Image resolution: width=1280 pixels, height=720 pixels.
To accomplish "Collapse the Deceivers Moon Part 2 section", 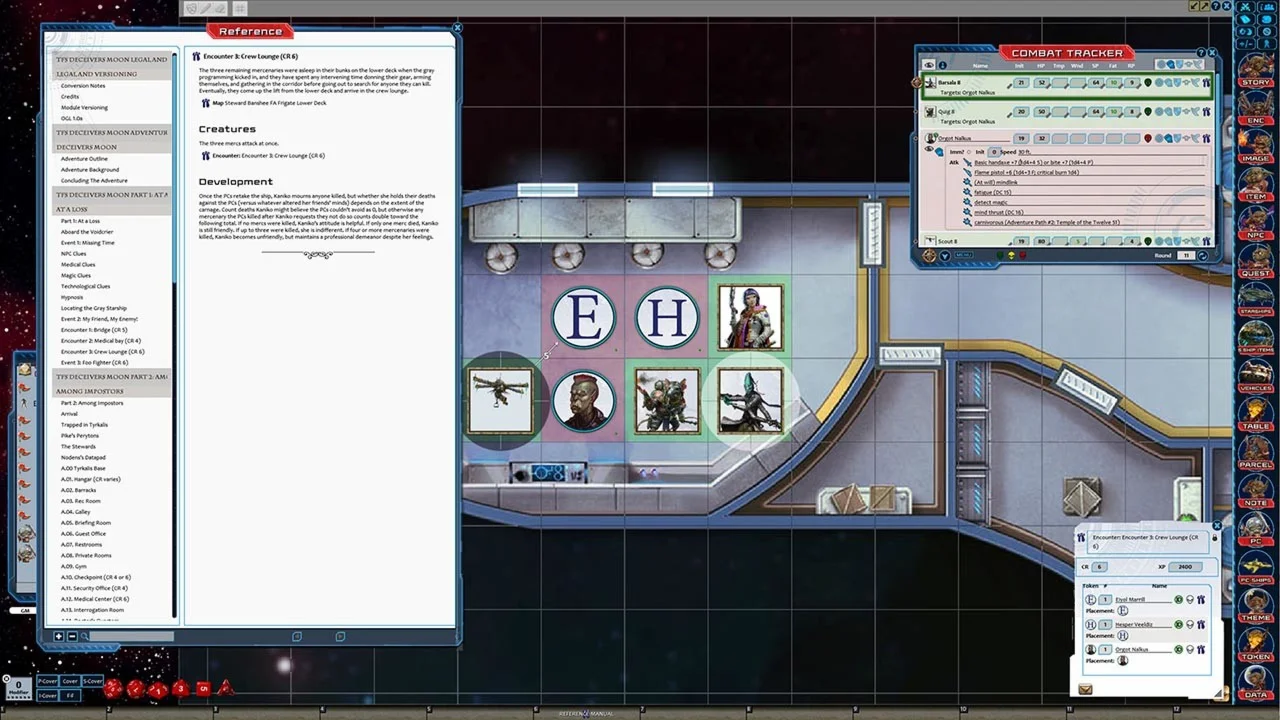I will (x=111, y=376).
